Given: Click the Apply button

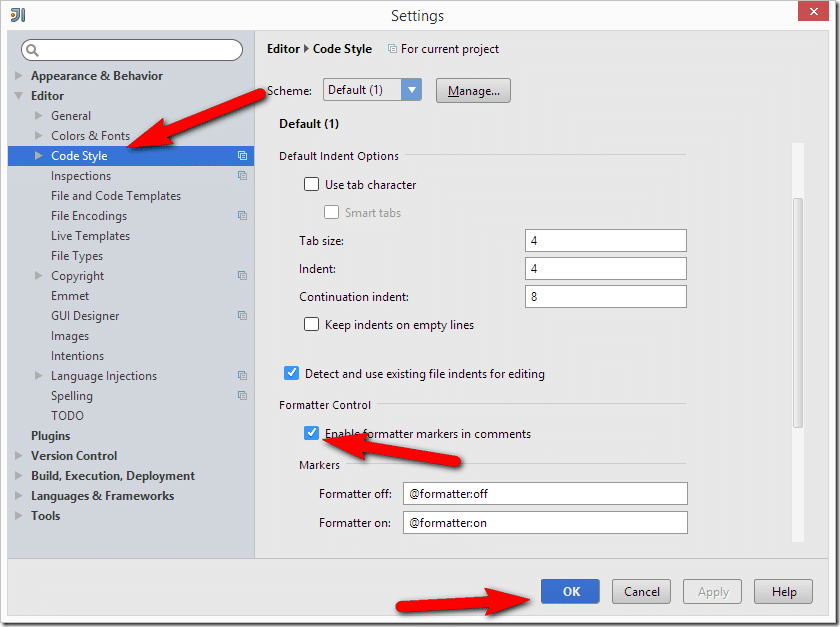Looking at the screenshot, I should 712,591.
